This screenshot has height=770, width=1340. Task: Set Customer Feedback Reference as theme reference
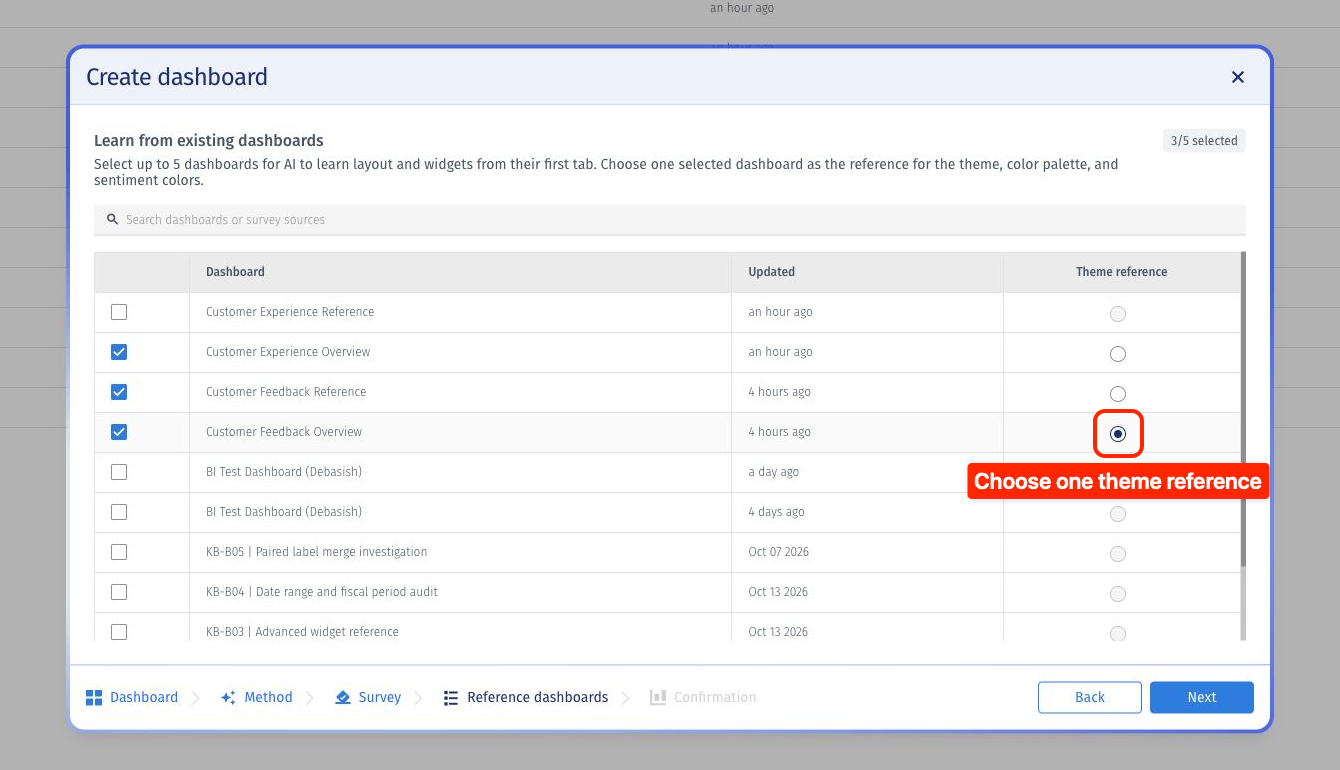point(1118,394)
